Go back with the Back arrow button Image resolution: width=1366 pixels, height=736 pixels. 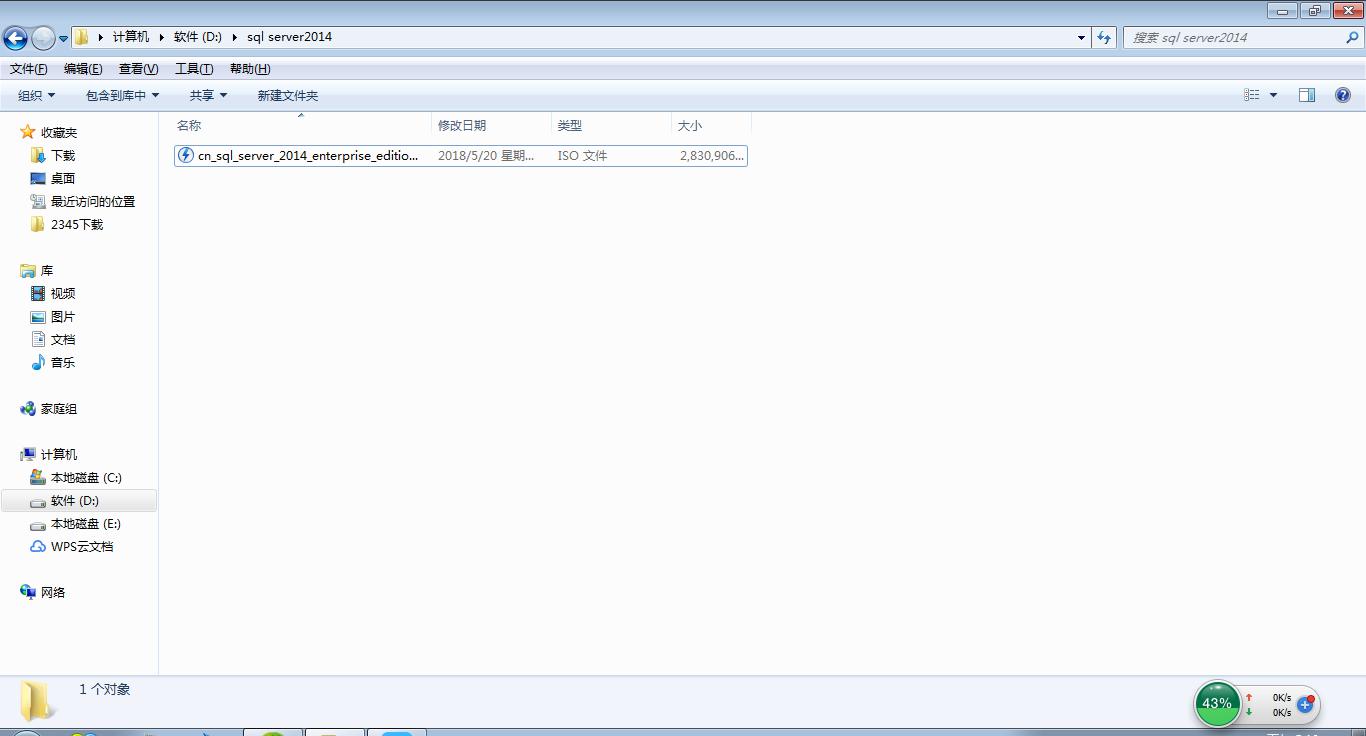click(x=15, y=38)
